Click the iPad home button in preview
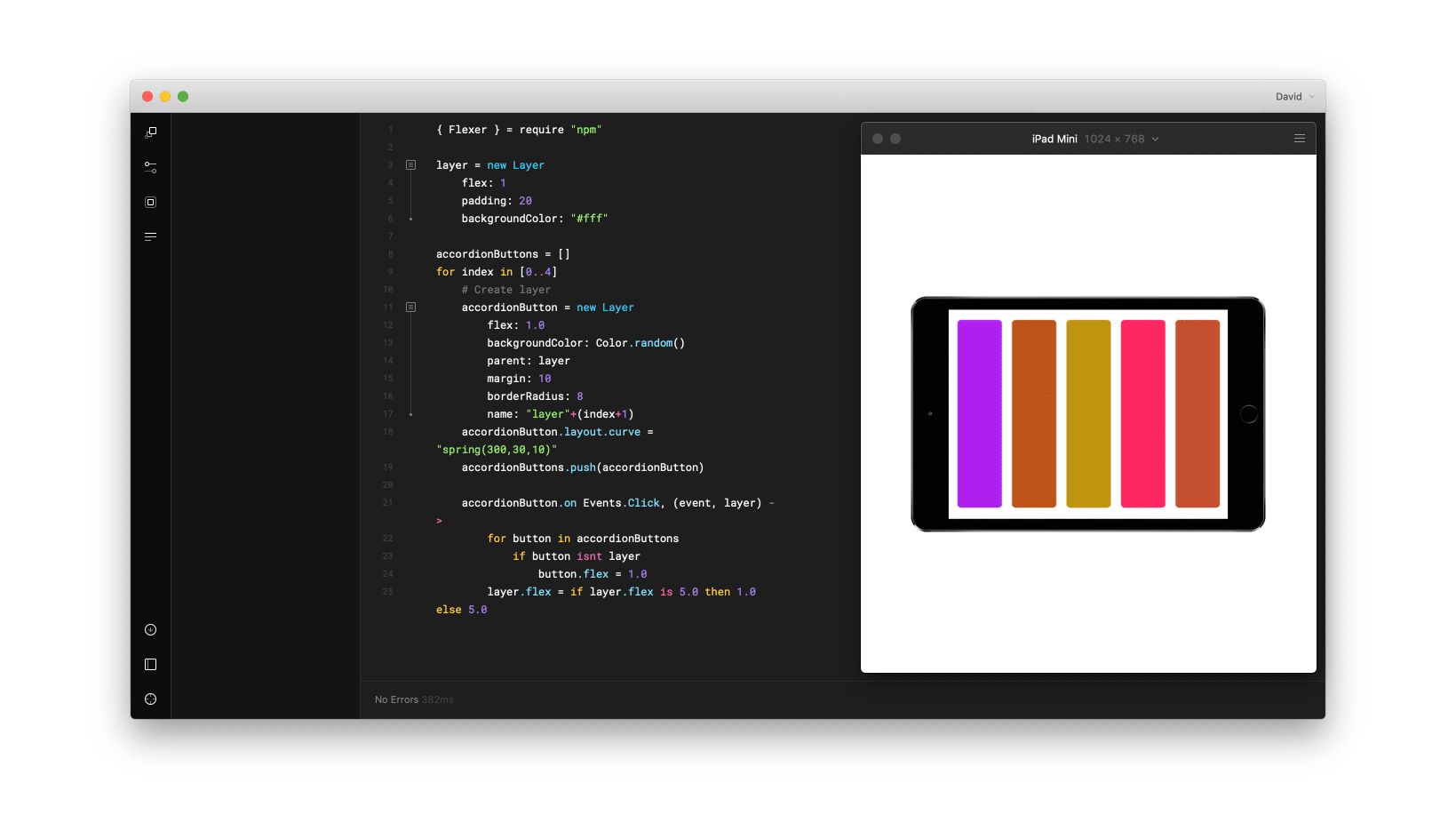Image resolution: width=1456 pixels, height=831 pixels. tap(1248, 414)
